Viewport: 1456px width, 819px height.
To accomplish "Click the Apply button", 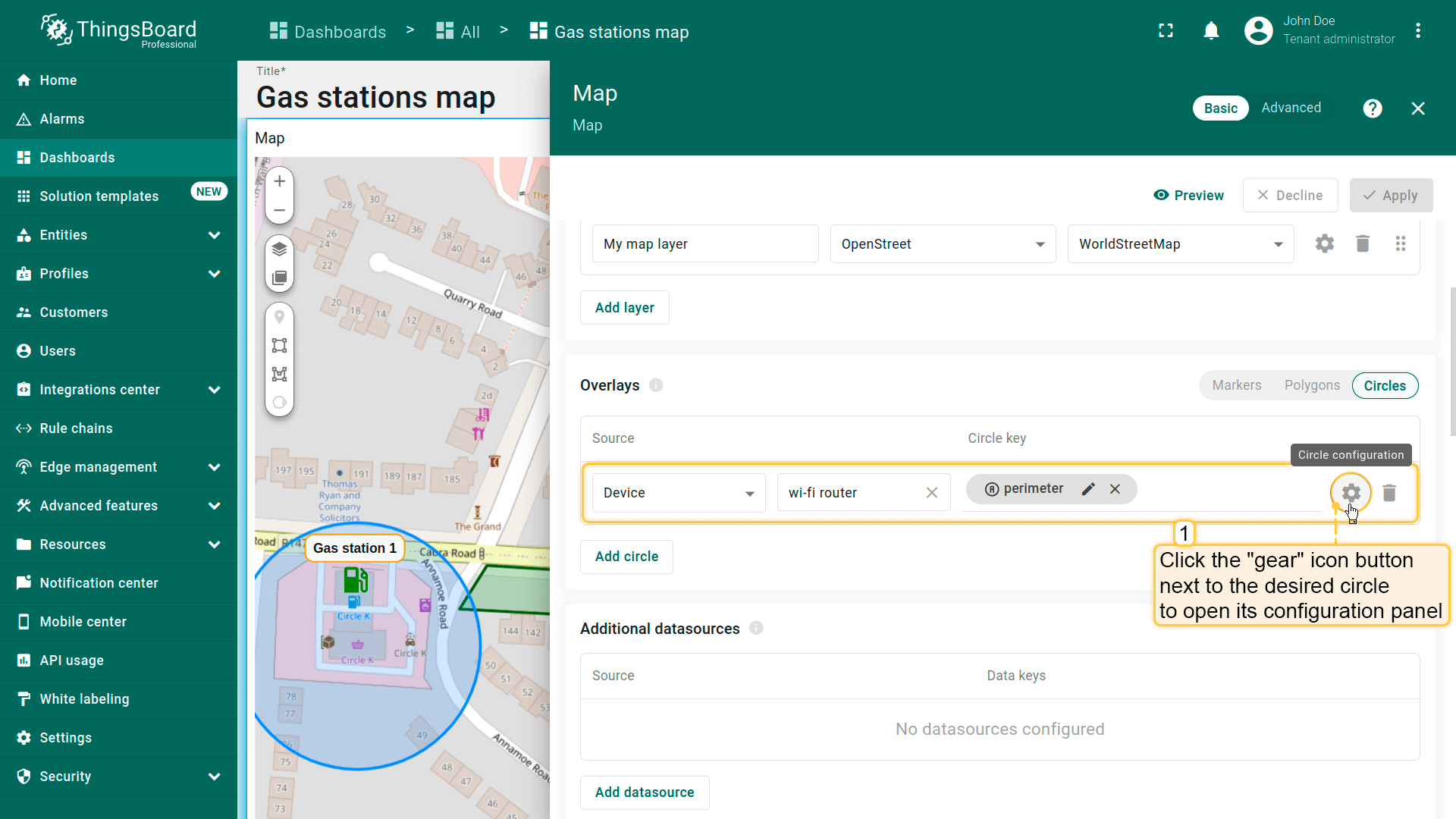I will (x=1391, y=196).
